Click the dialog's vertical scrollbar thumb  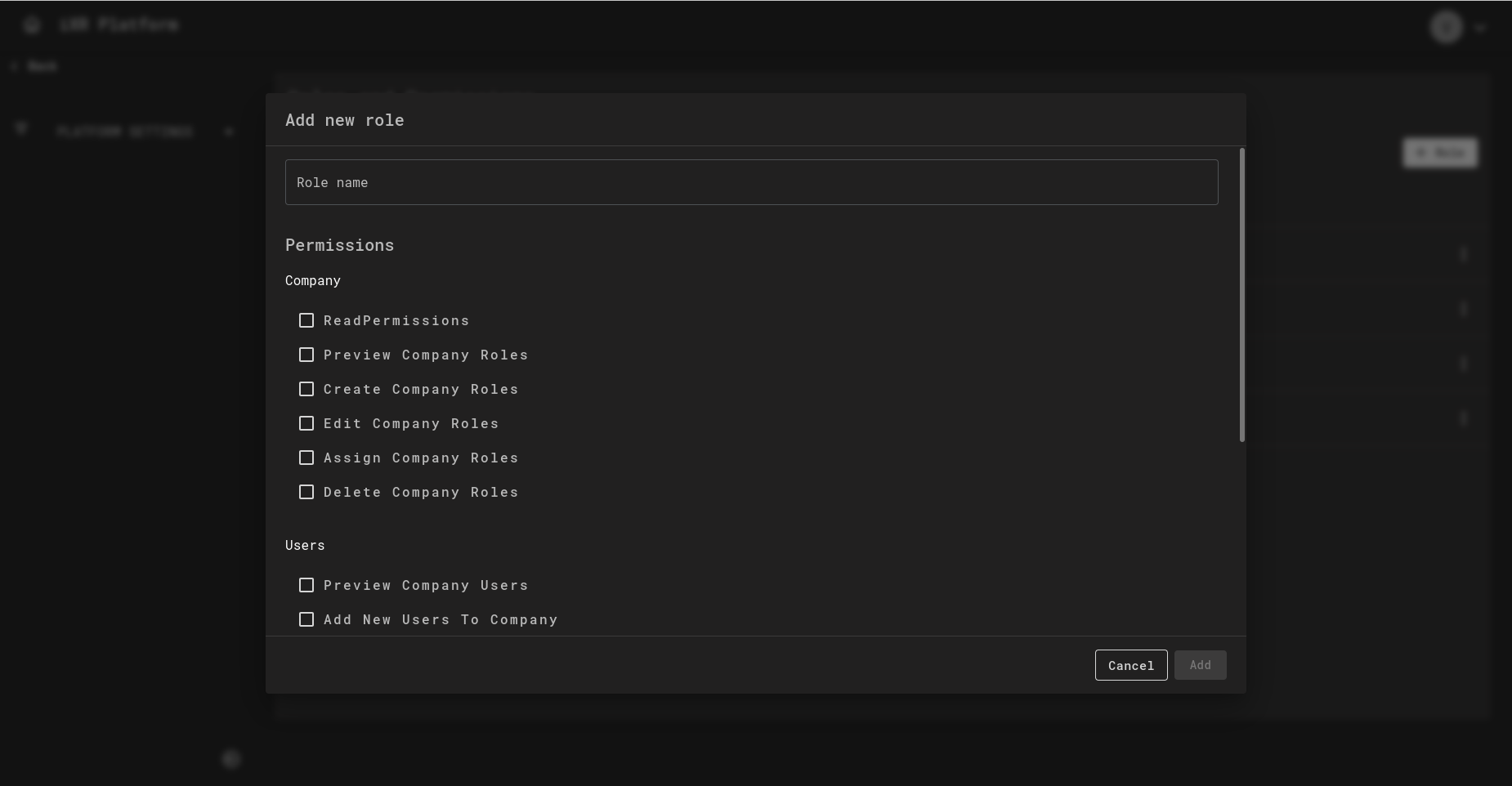(1241, 294)
